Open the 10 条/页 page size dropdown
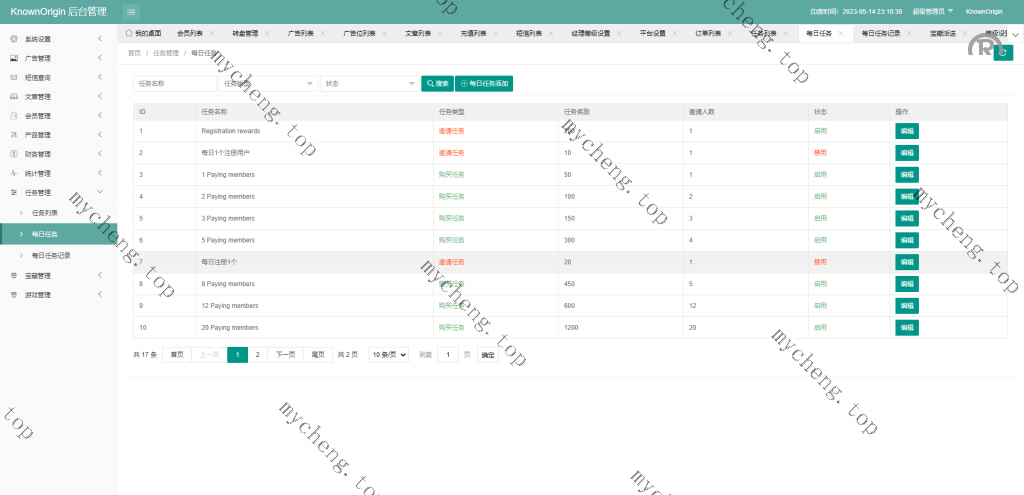This screenshot has height=495, width=1024. click(388, 355)
